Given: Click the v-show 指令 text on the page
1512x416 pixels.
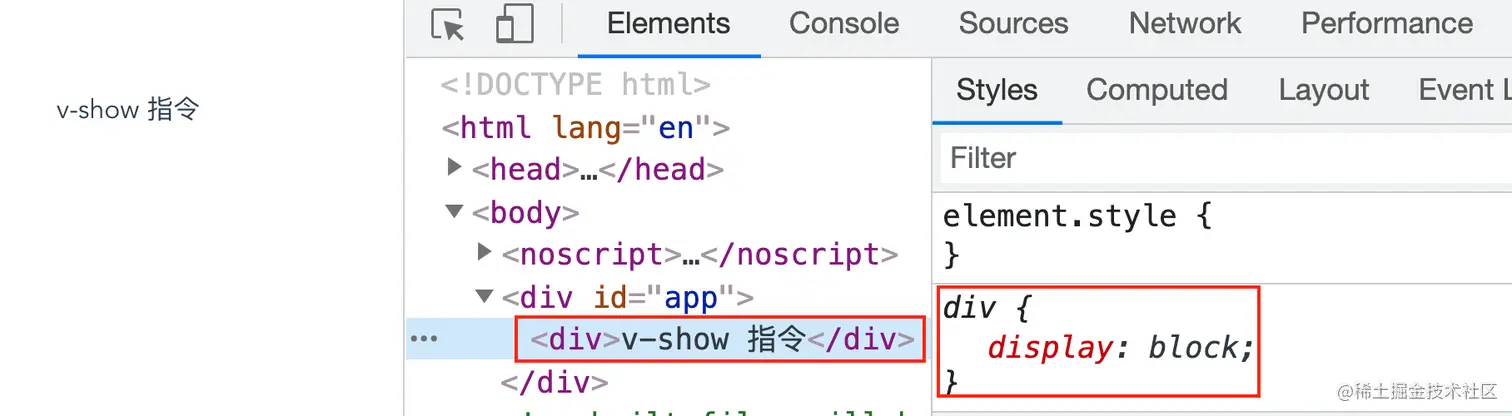Looking at the screenshot, I should point(128,110).
